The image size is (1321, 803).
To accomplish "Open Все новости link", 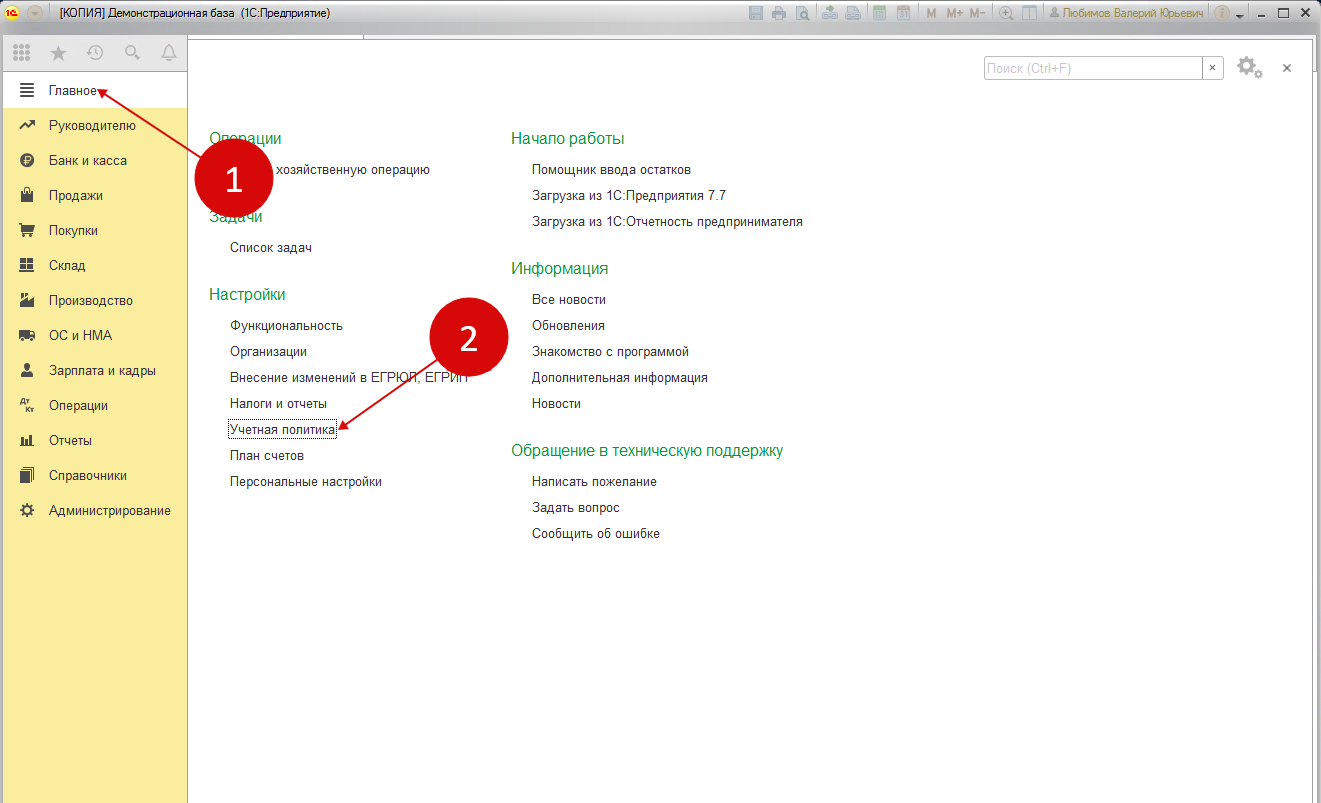I will (569, 299).
